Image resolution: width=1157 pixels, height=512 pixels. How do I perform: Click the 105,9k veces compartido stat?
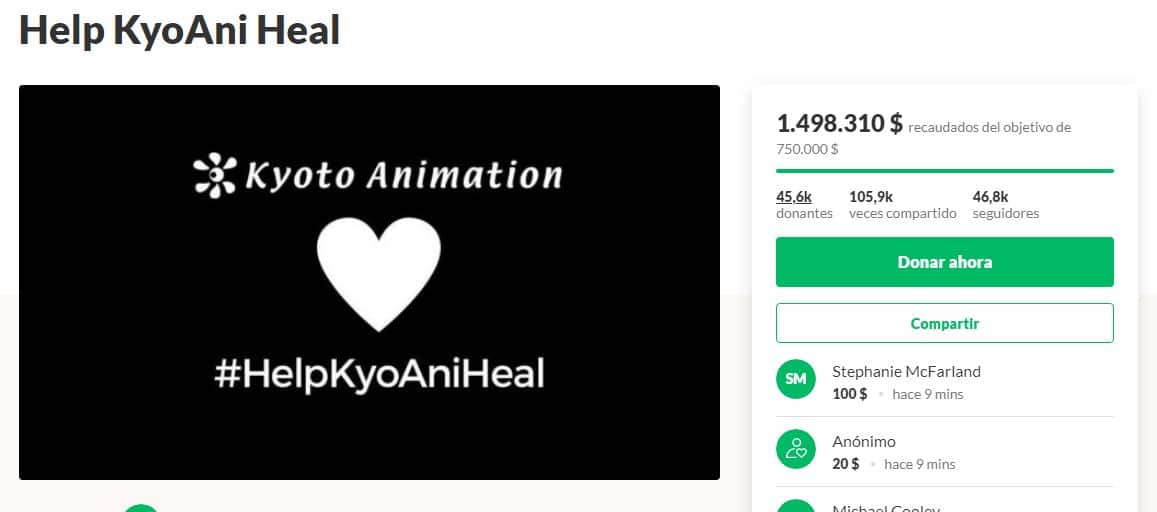902,204
